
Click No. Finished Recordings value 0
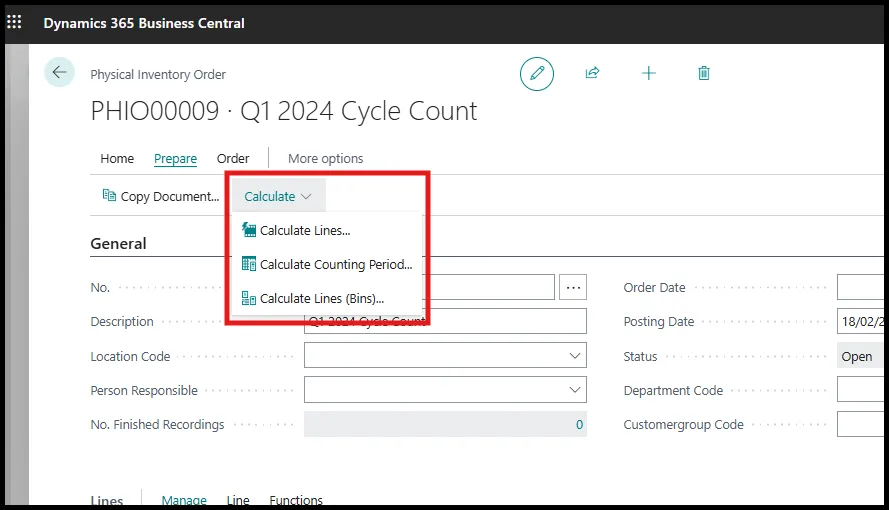point(579,424)
